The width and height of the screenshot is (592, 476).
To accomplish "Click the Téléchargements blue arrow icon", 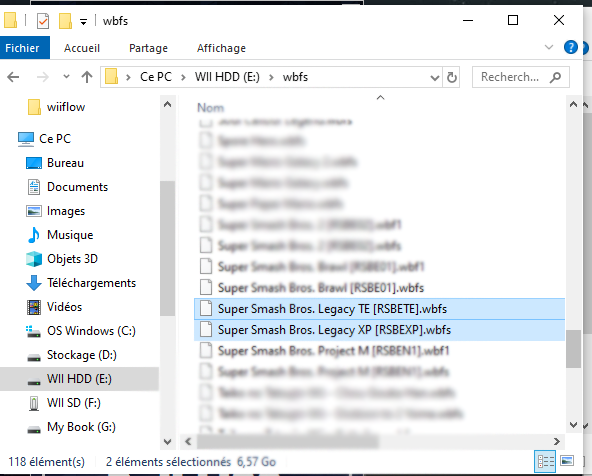I will [34, 283].
